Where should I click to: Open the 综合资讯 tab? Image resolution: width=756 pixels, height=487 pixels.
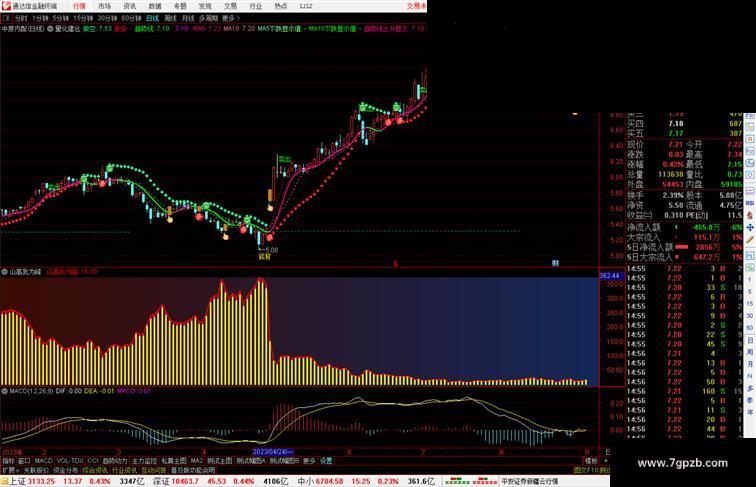(95, 470)
